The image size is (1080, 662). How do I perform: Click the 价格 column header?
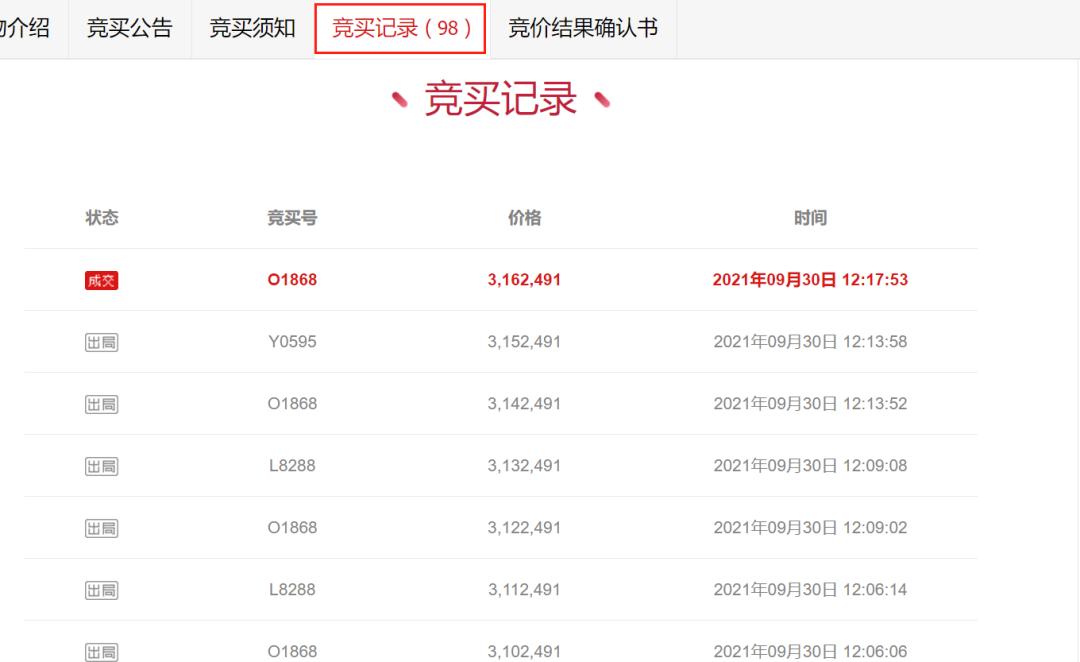click(524, 217)
